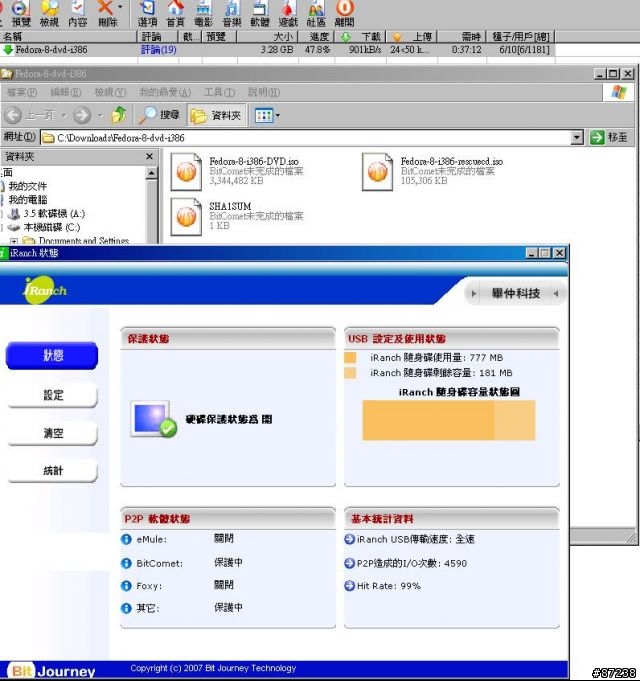The height and width of the screenshot is (681, 640).
Task: Select Fedora-8-i386-rescuecd.iso file icon
Action: point(377,172)
